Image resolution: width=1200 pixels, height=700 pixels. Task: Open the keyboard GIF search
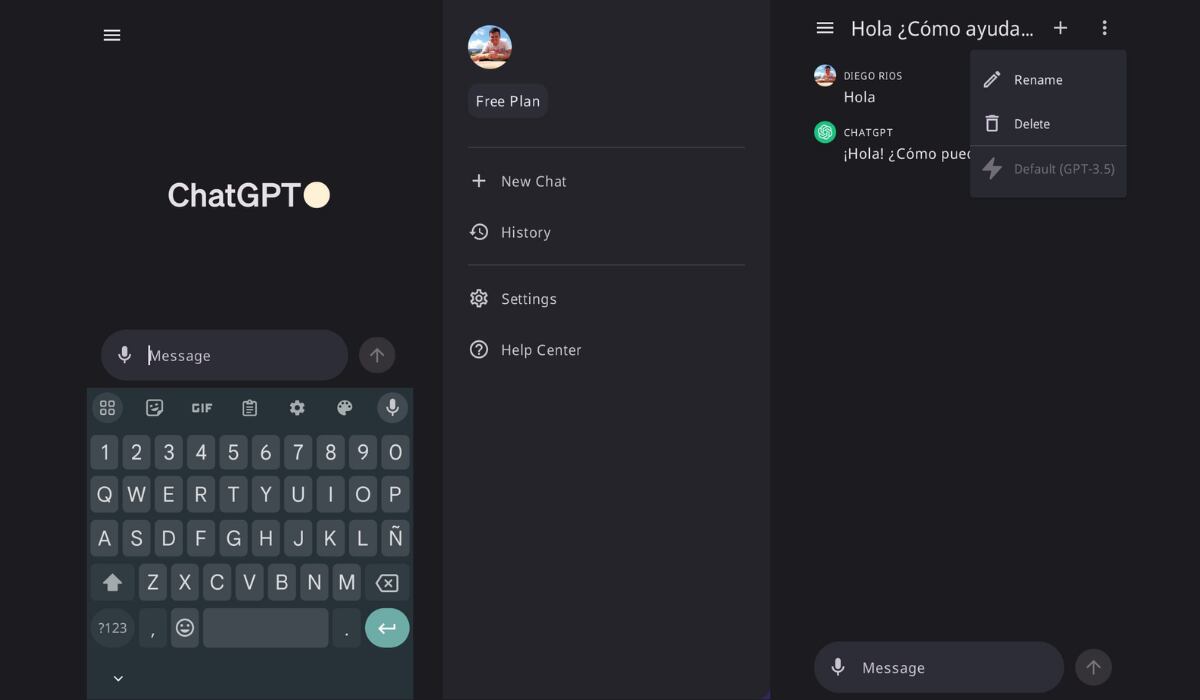coord(202,408)
